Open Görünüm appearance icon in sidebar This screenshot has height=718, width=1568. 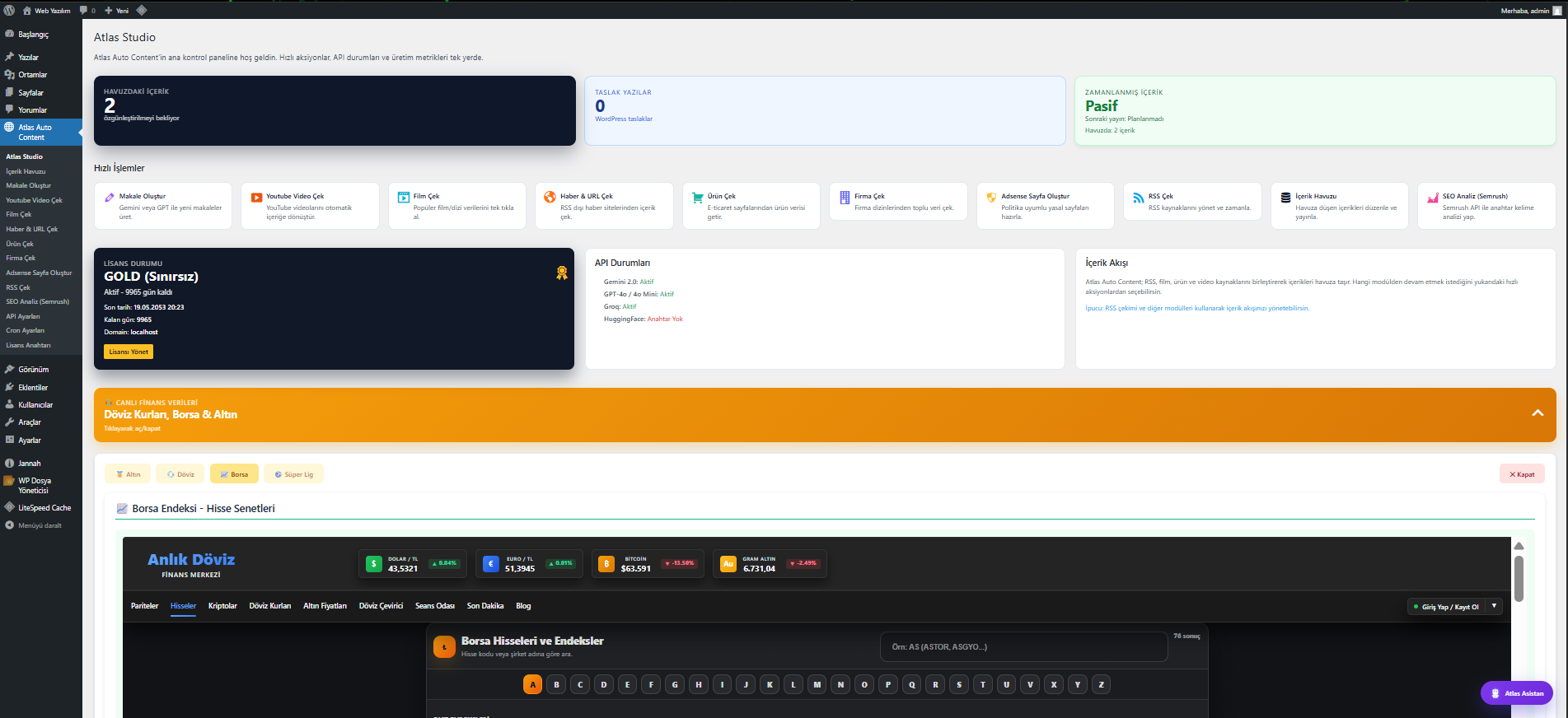10,370
